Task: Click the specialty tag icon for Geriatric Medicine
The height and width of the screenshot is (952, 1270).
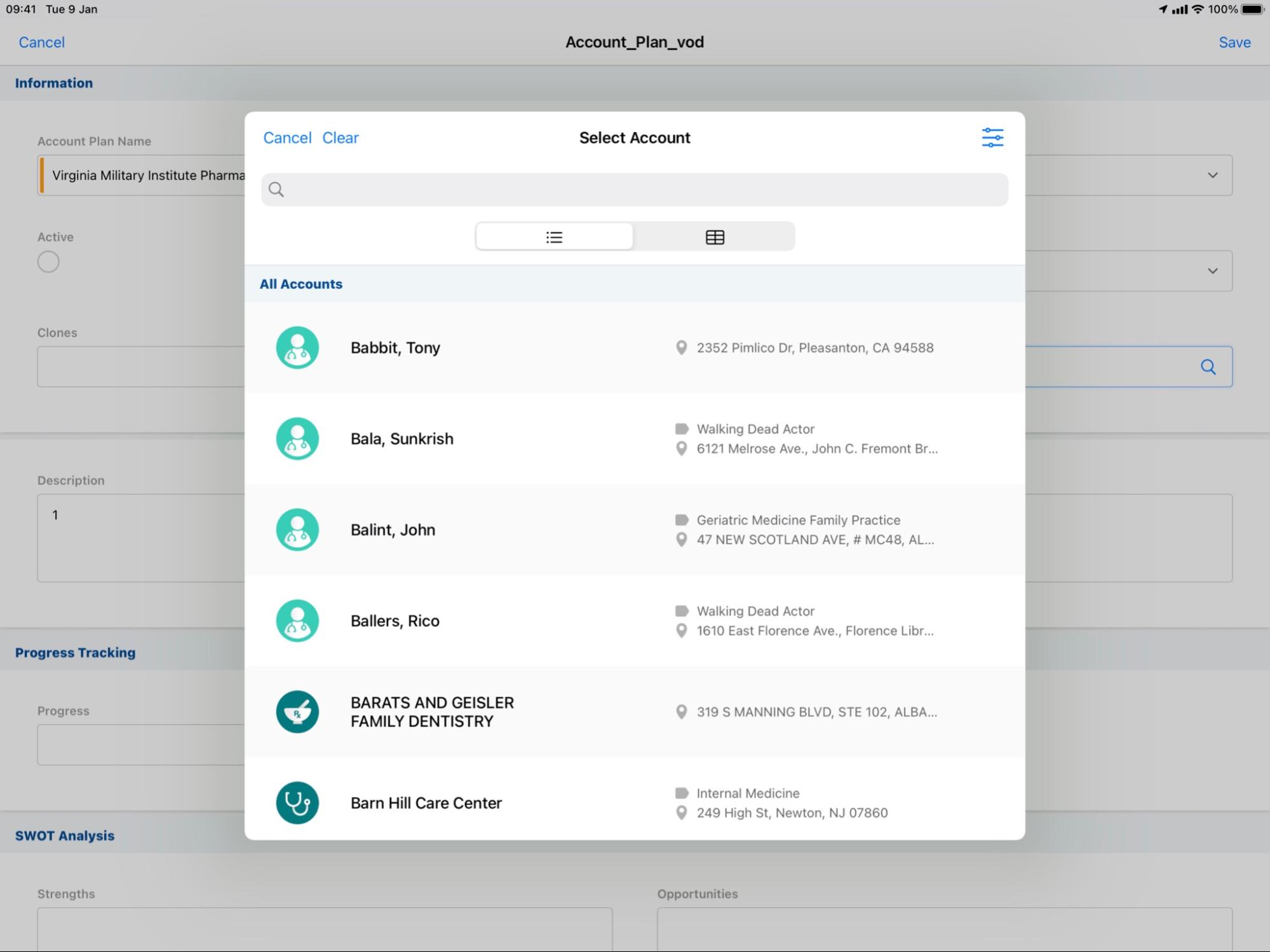Action: (682, 520)
